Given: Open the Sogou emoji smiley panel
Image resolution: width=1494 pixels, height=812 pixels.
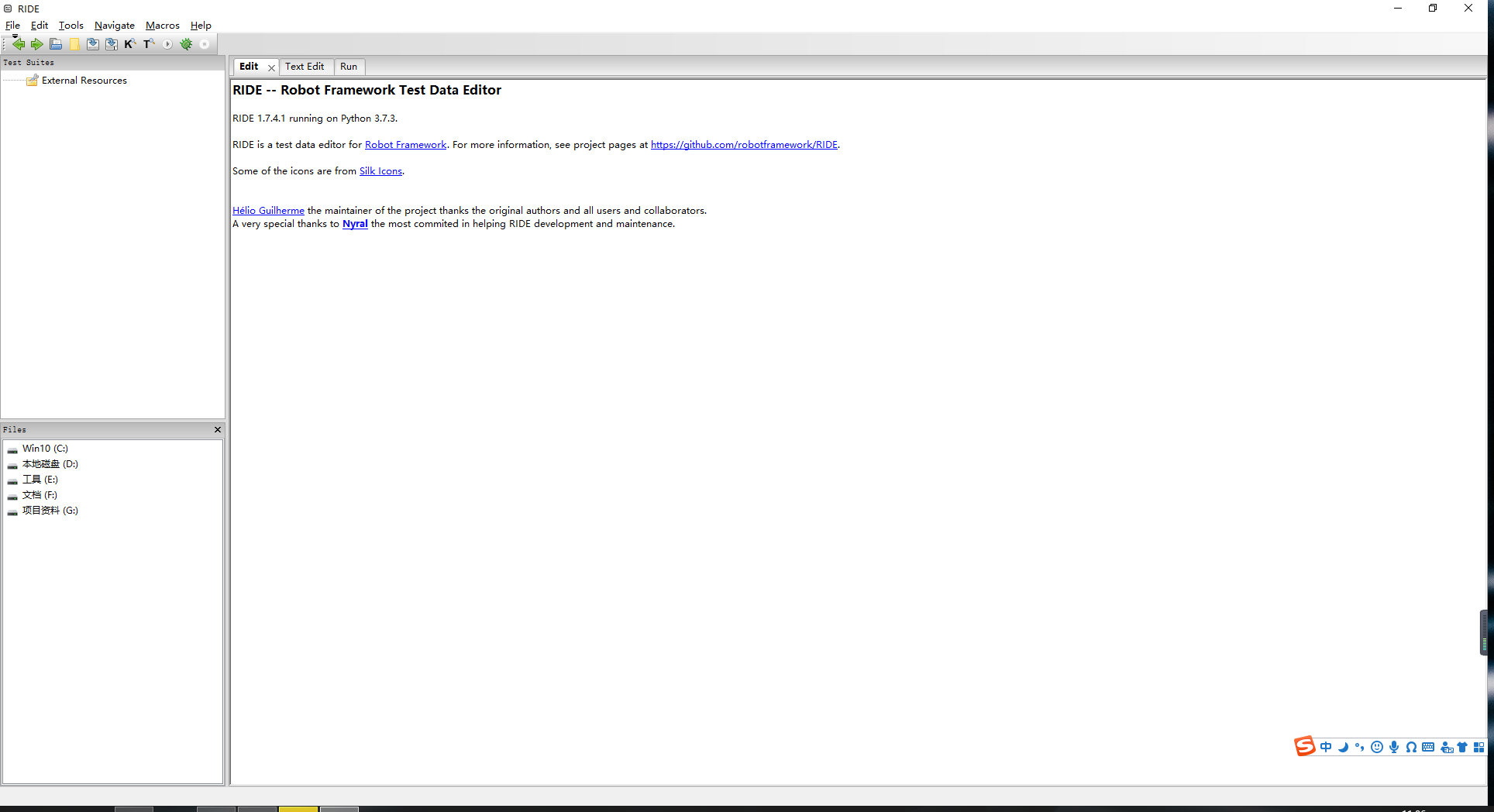Looking at the screenshot, I should pyautogui.click(x=1377, y=747).
